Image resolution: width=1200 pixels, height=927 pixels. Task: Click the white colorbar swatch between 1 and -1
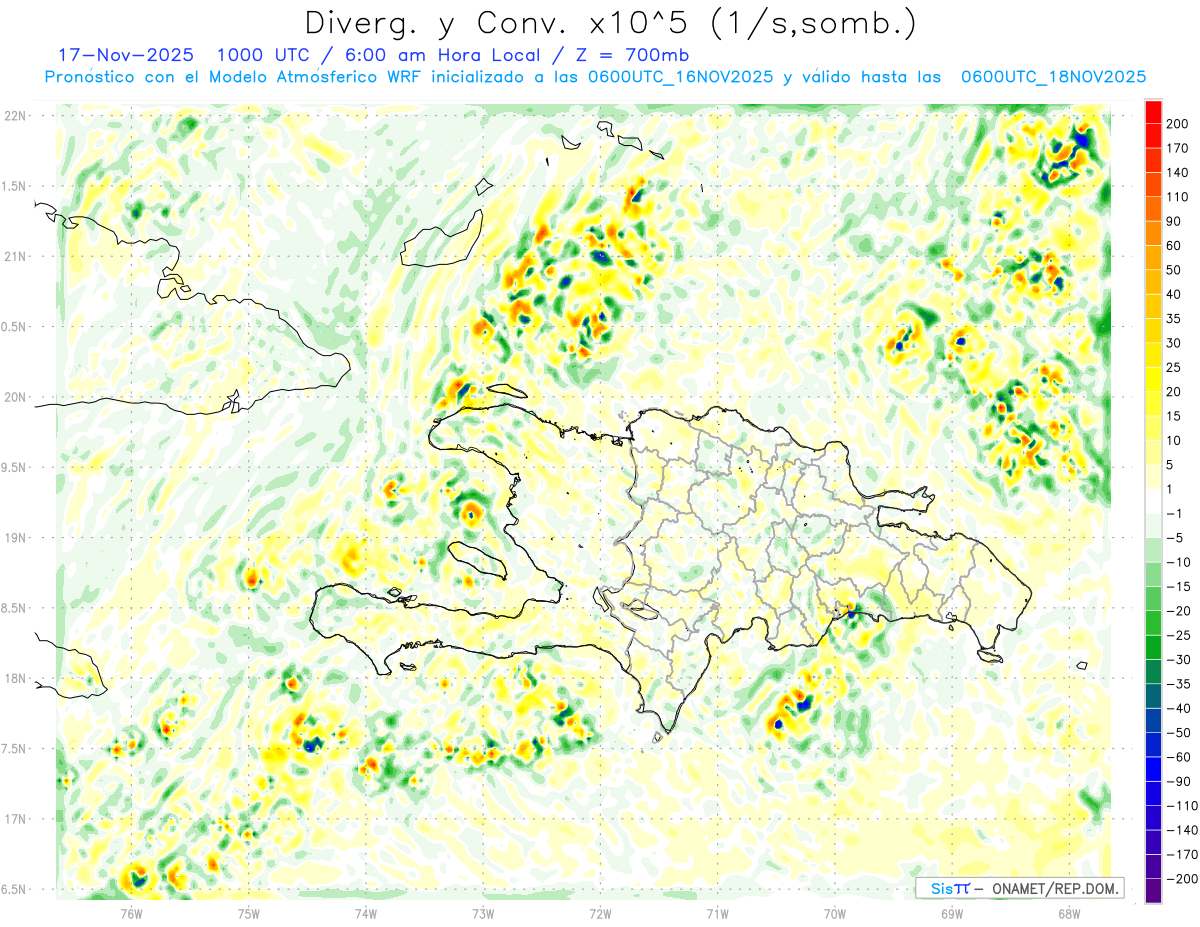point(1153,501)
